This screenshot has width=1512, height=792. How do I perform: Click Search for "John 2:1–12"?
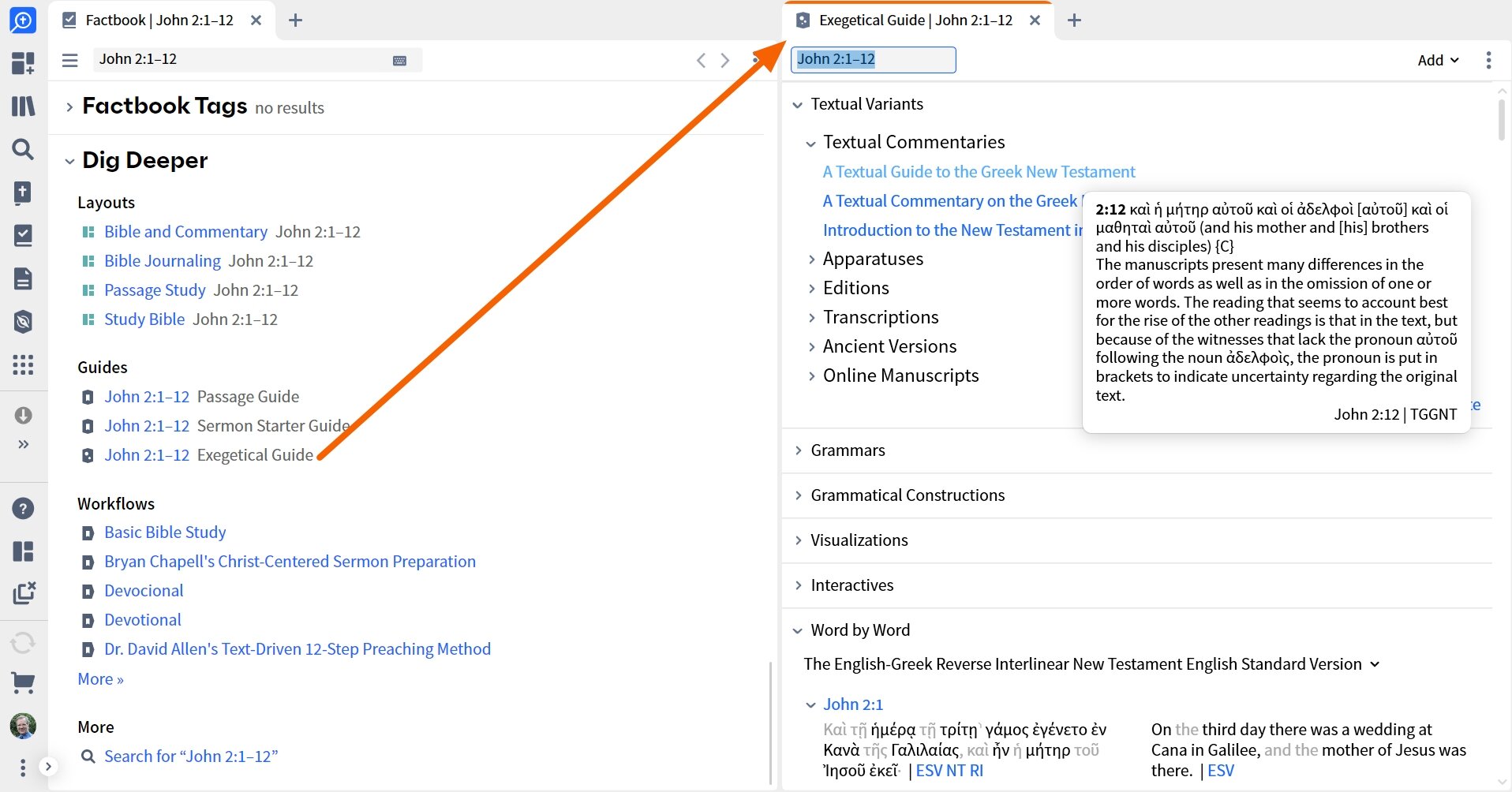coord(191,757)
